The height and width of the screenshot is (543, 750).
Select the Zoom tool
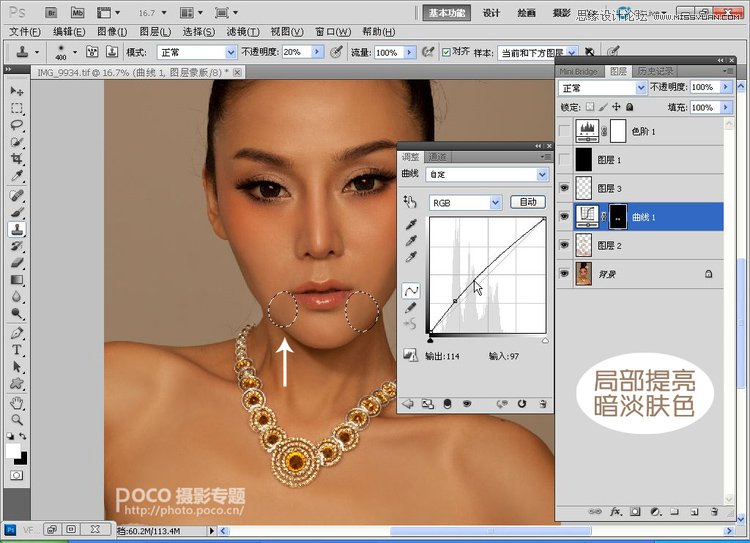pyautogui.click(x=17, y=420)
